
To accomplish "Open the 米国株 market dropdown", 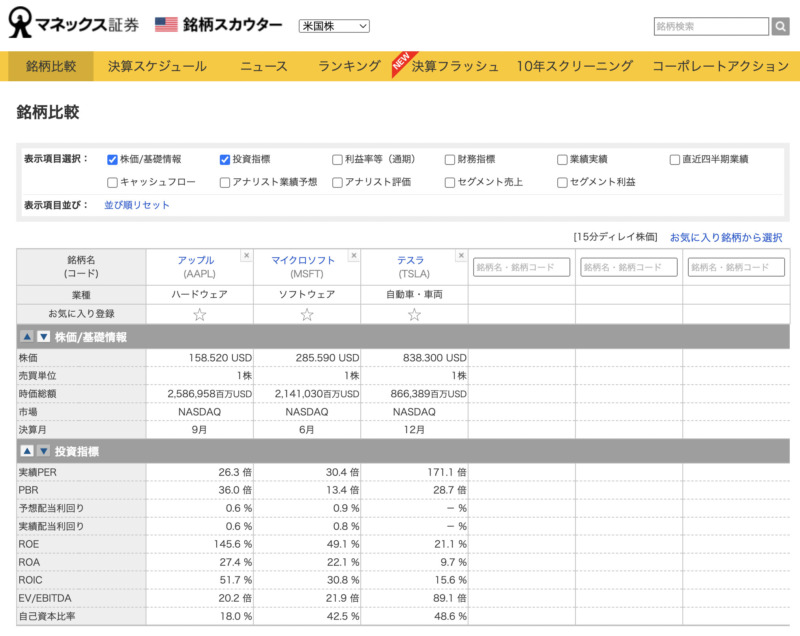I will point(334,26).
